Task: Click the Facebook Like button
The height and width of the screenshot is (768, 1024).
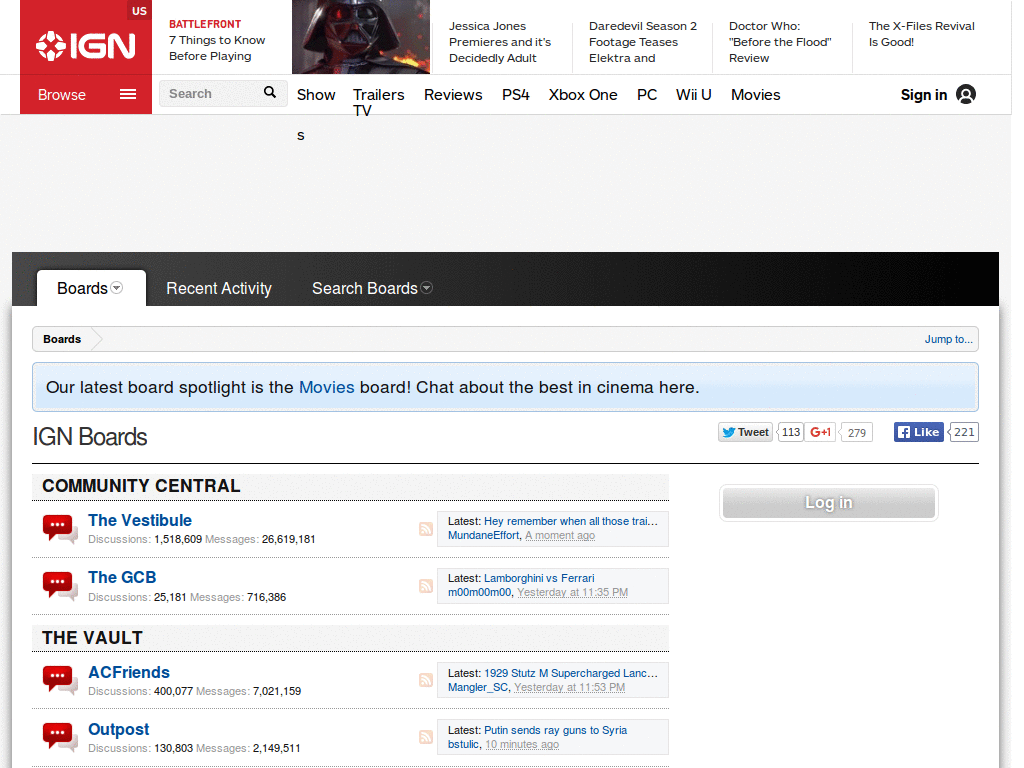Action: [x=917, y=432]
